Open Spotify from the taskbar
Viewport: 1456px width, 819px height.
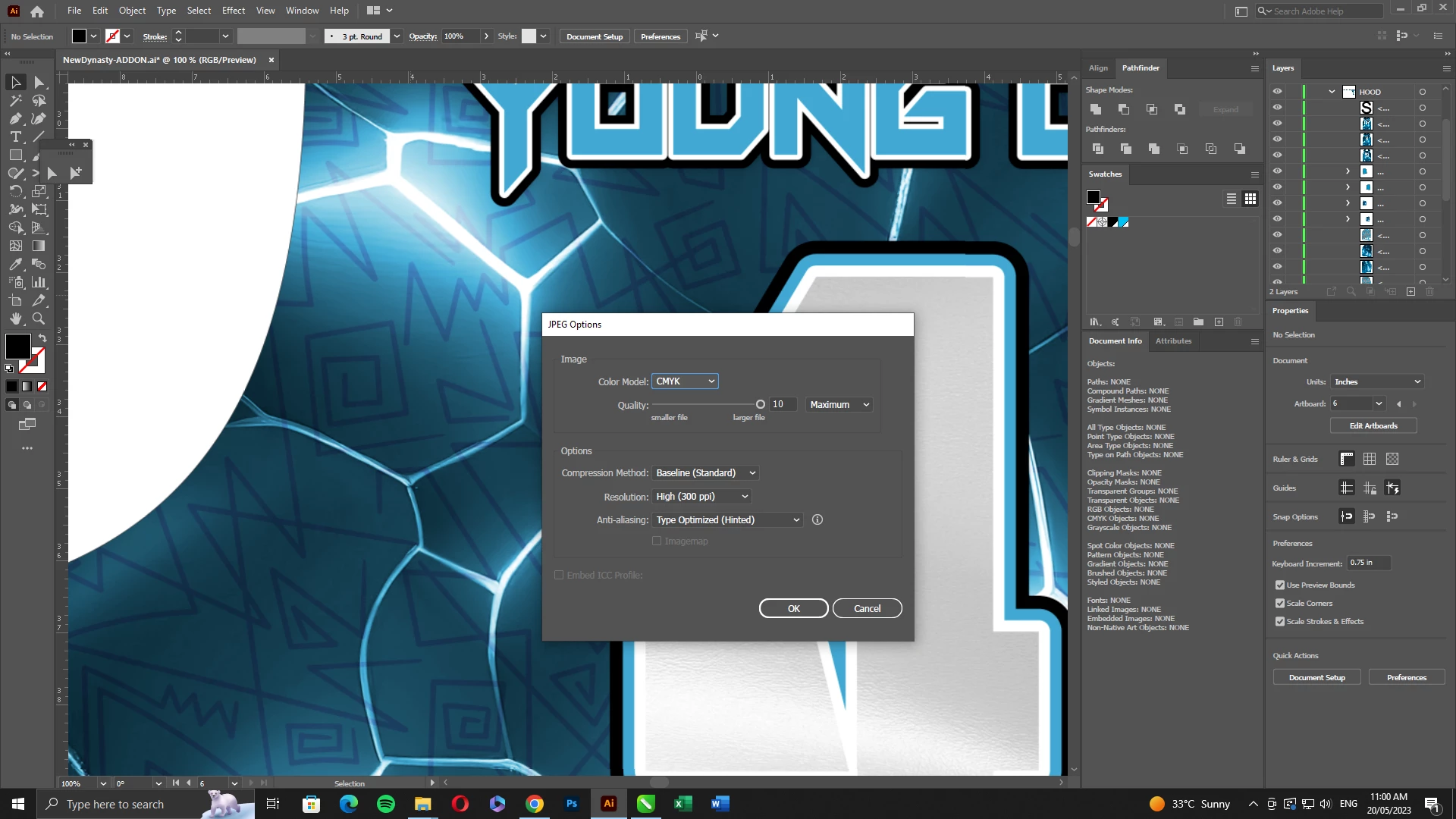coord(385,804)
